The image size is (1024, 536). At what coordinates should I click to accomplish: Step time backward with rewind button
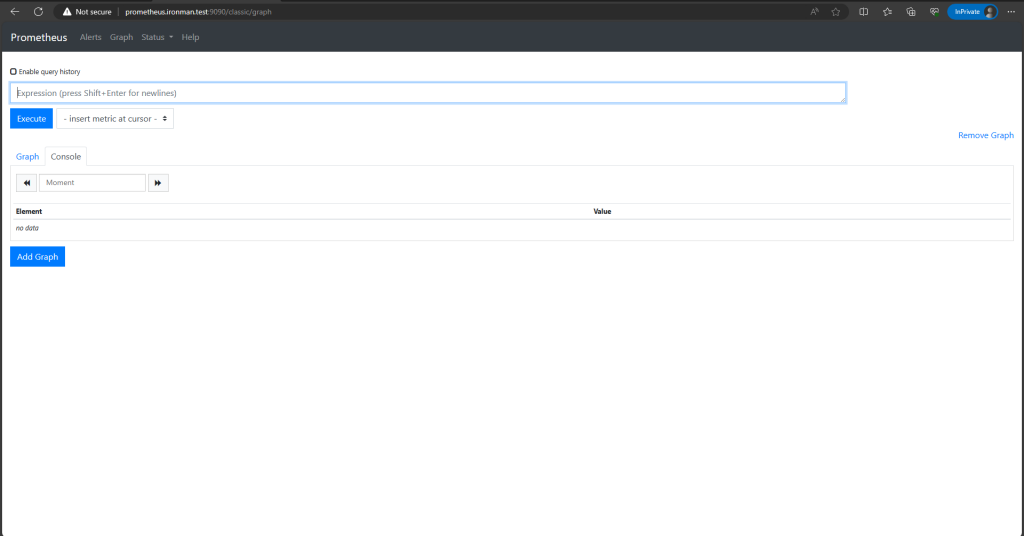[26, 183]
